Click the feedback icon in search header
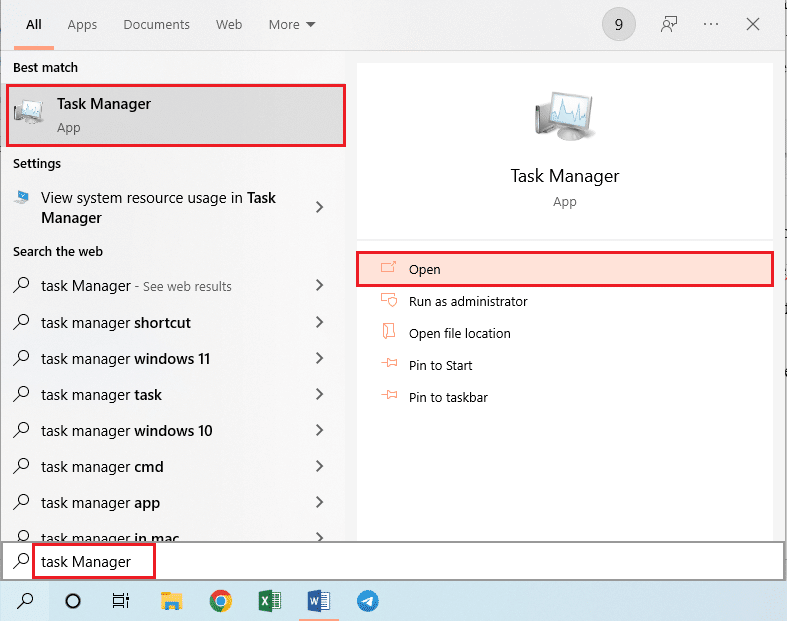The width and height of the screenshot is (787, 621). 669,25
